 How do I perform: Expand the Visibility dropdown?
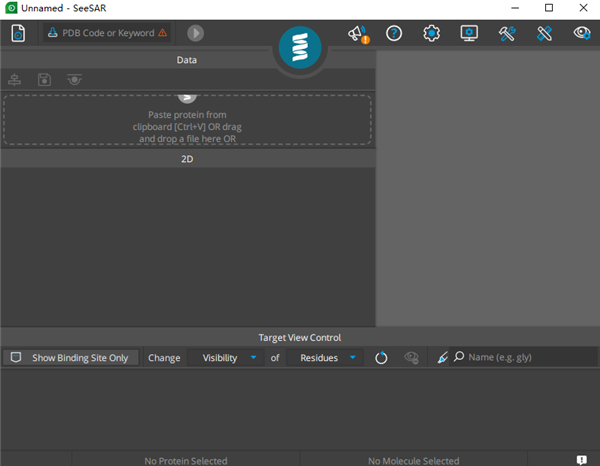[x=225, y=358]
